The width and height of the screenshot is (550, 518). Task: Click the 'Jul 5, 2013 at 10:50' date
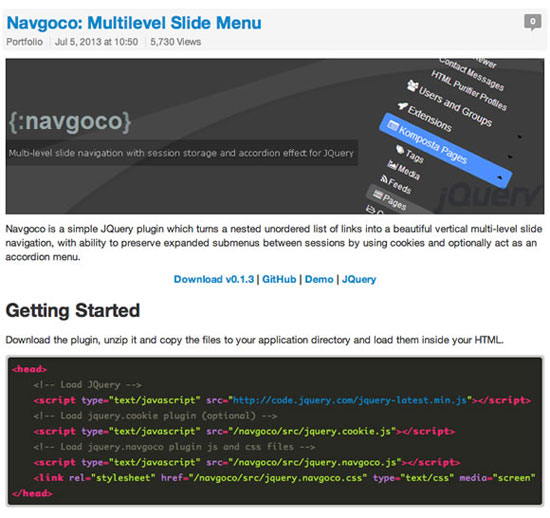click(96, 42)
